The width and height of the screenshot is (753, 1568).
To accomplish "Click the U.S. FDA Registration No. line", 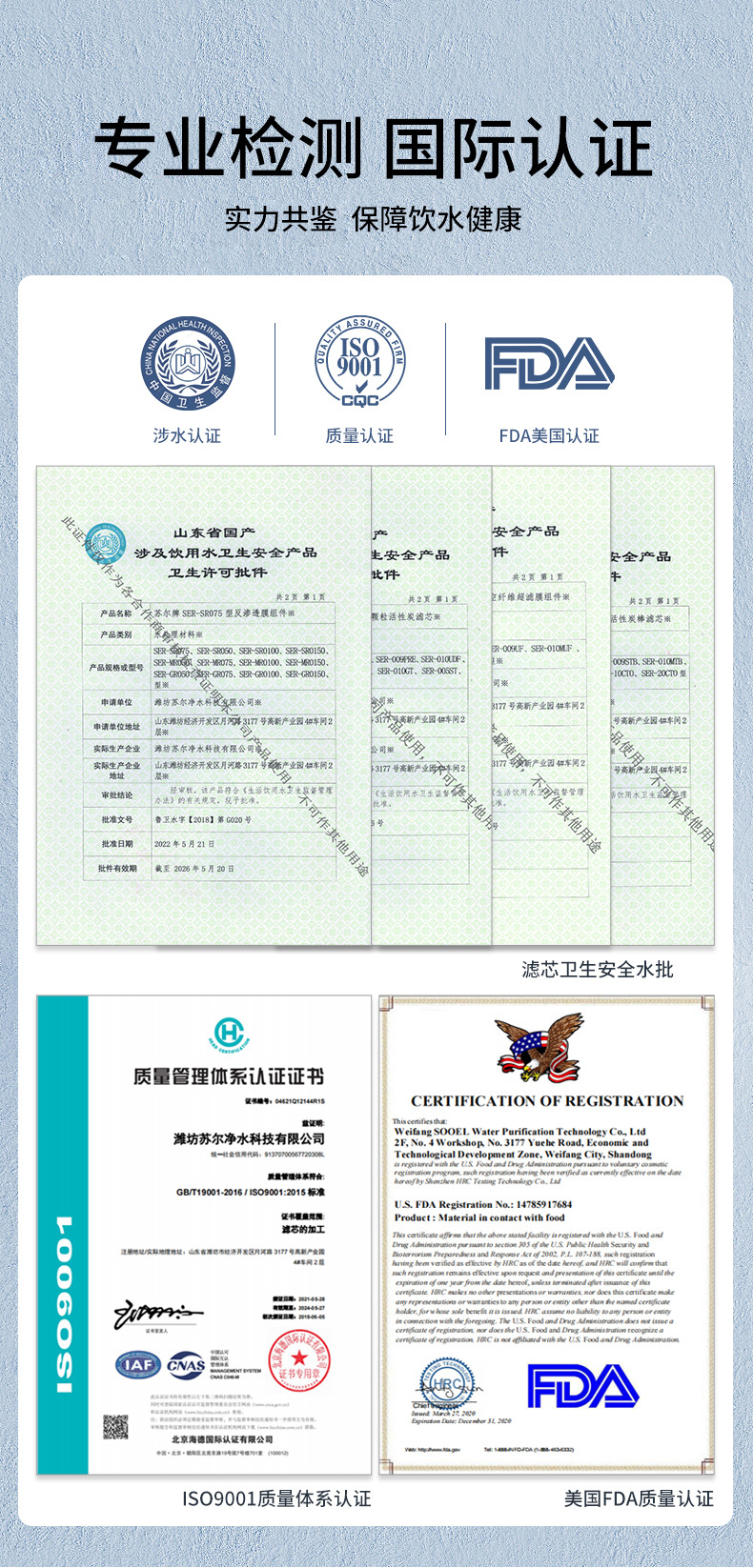I will (483, 1204).
